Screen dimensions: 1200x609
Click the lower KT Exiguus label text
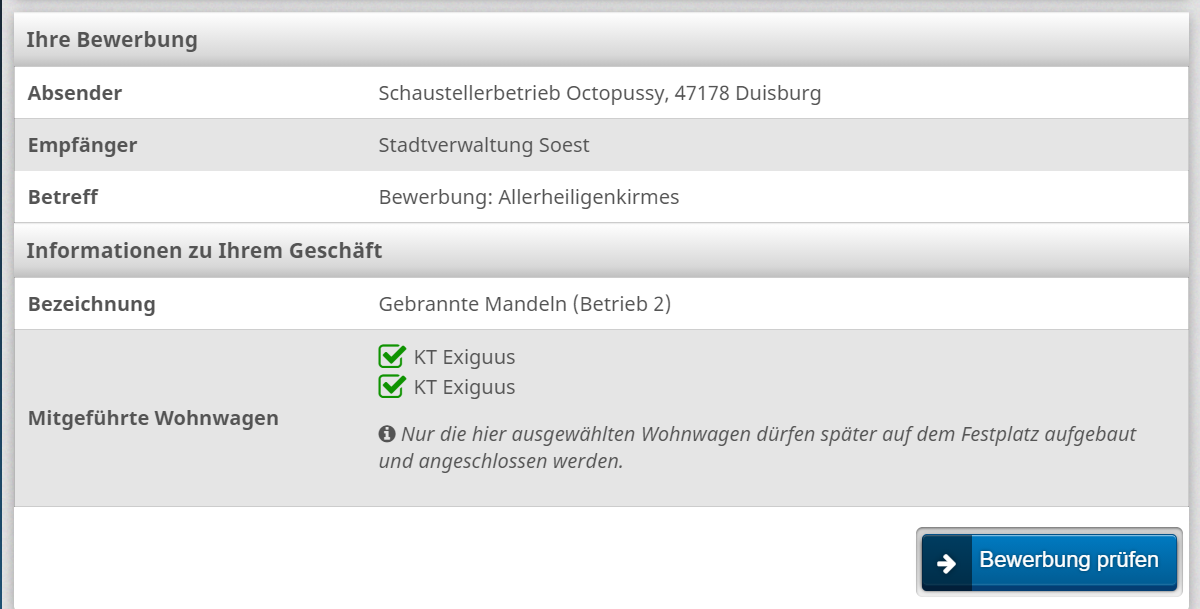click(x=464, y=387)
